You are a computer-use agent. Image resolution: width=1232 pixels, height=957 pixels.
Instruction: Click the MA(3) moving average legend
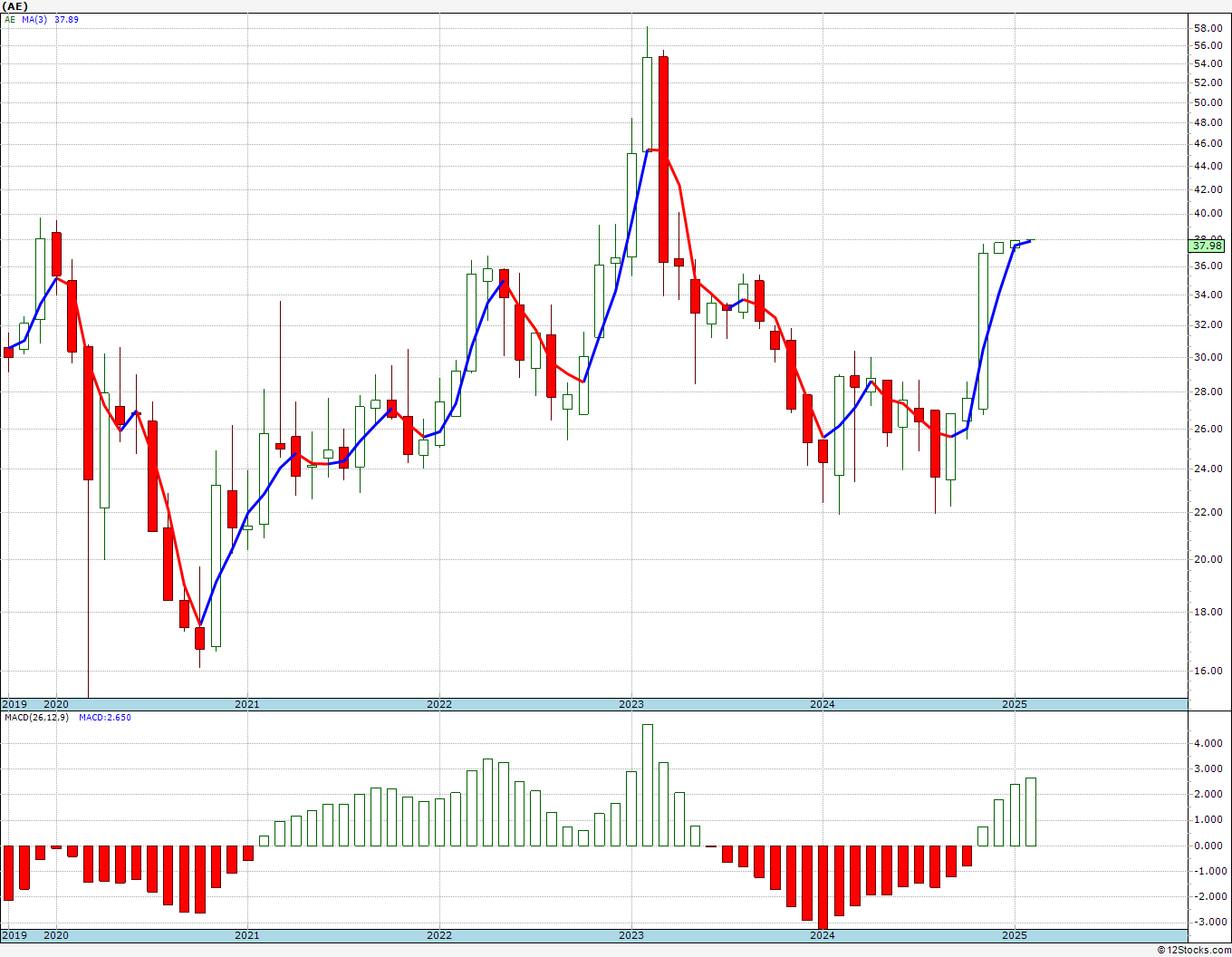point(34,19)
